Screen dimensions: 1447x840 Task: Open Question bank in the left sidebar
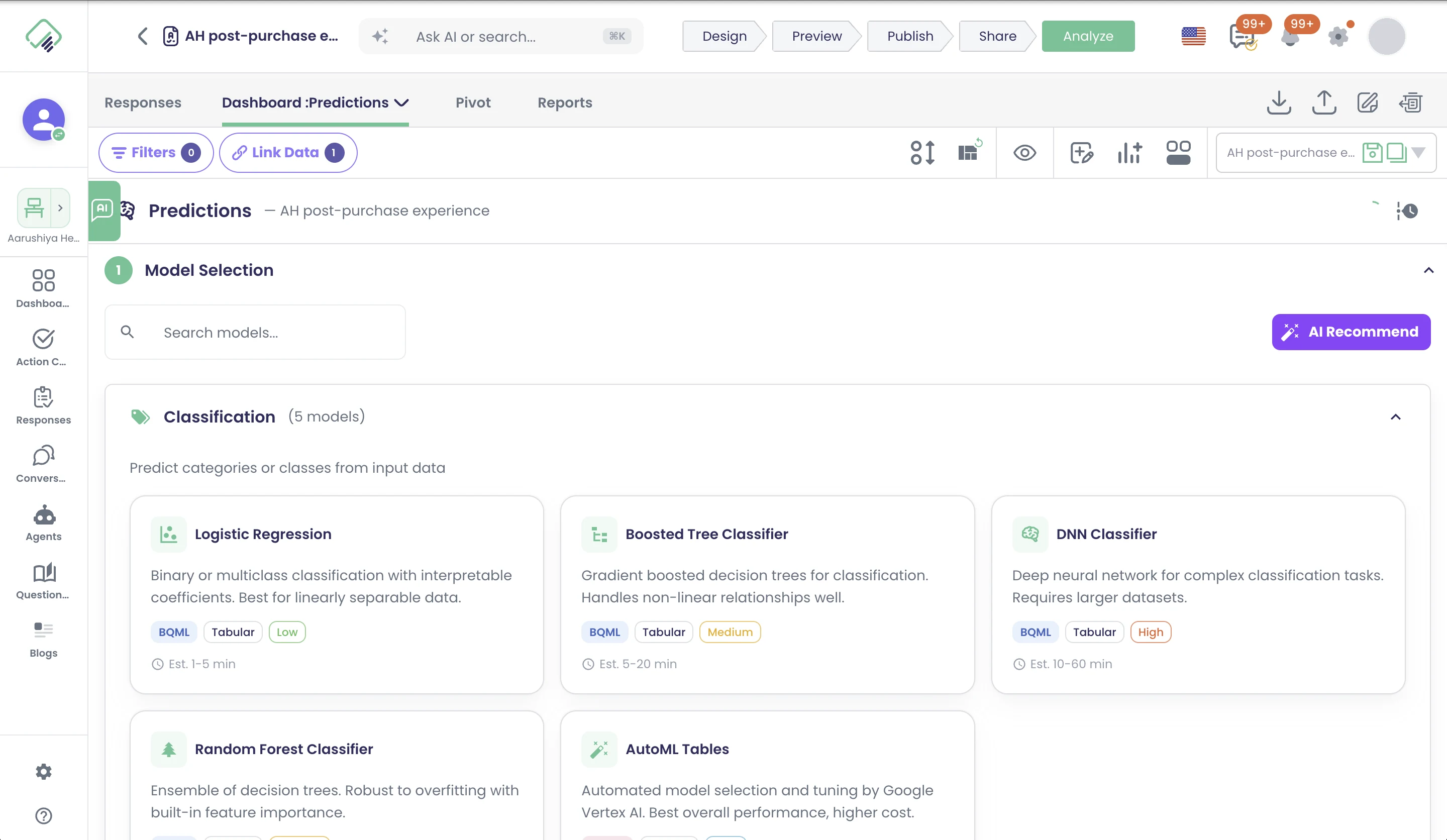43,580
